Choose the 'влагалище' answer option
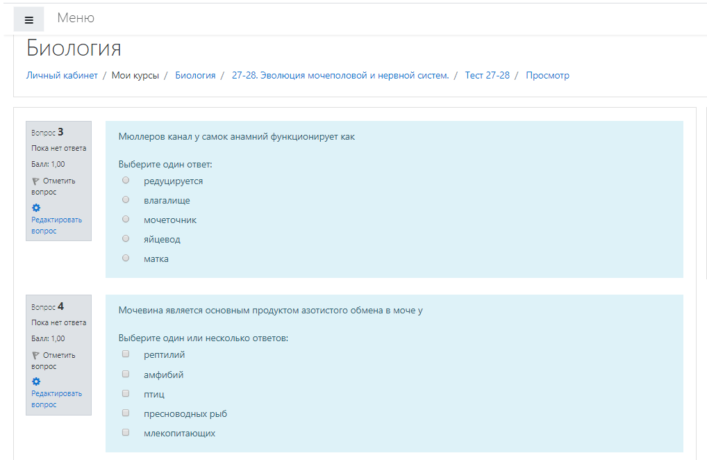Image resolution: width=707 pixels, height=460 pixels. click(x=126, y=200)
